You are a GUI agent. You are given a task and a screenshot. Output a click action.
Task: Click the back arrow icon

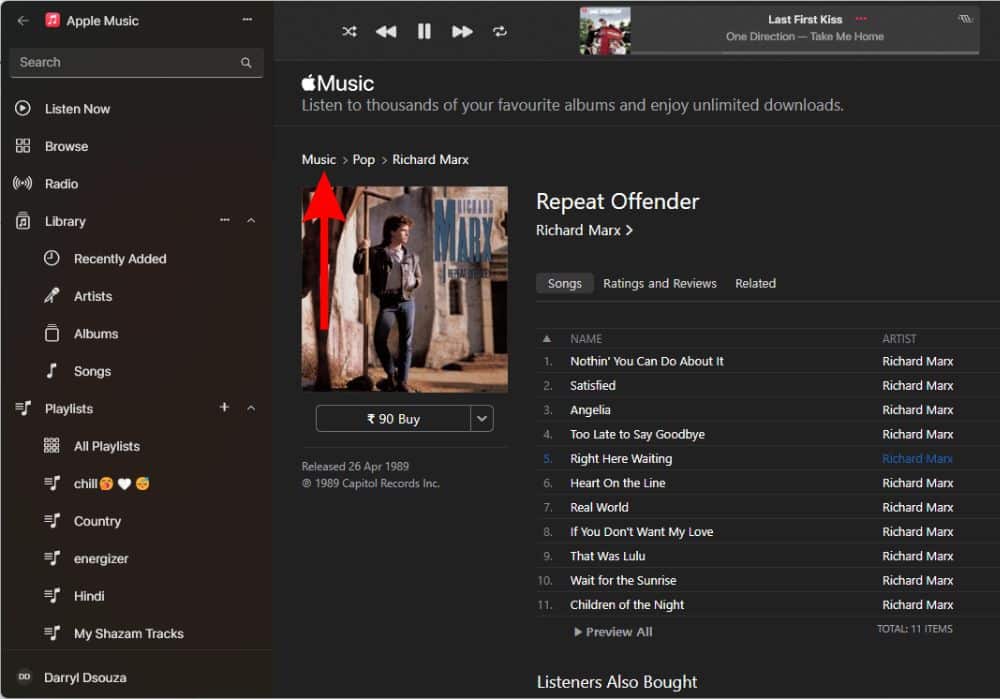click(x=23, y=20)
